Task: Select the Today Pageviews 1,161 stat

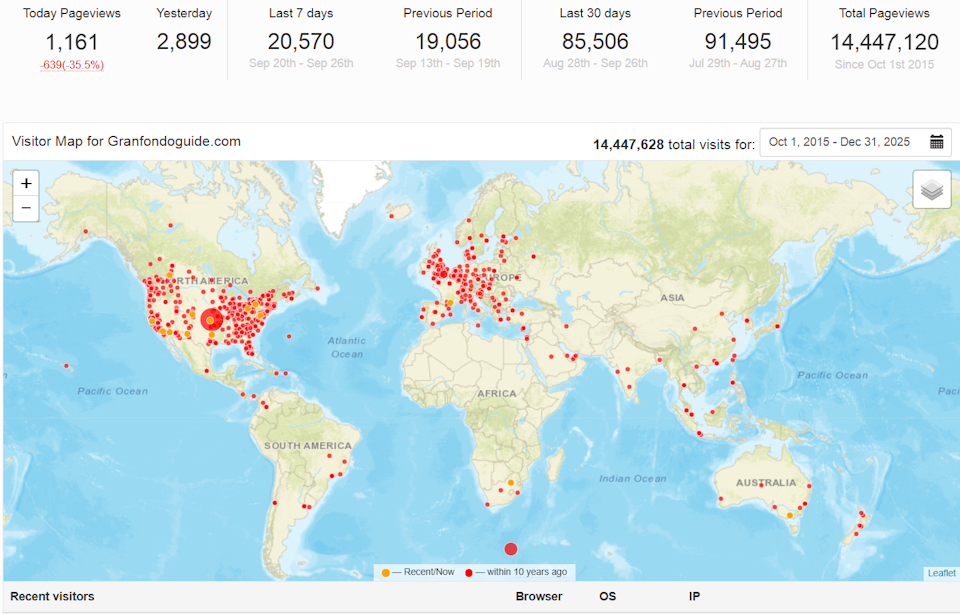Action: coord(71,42)
